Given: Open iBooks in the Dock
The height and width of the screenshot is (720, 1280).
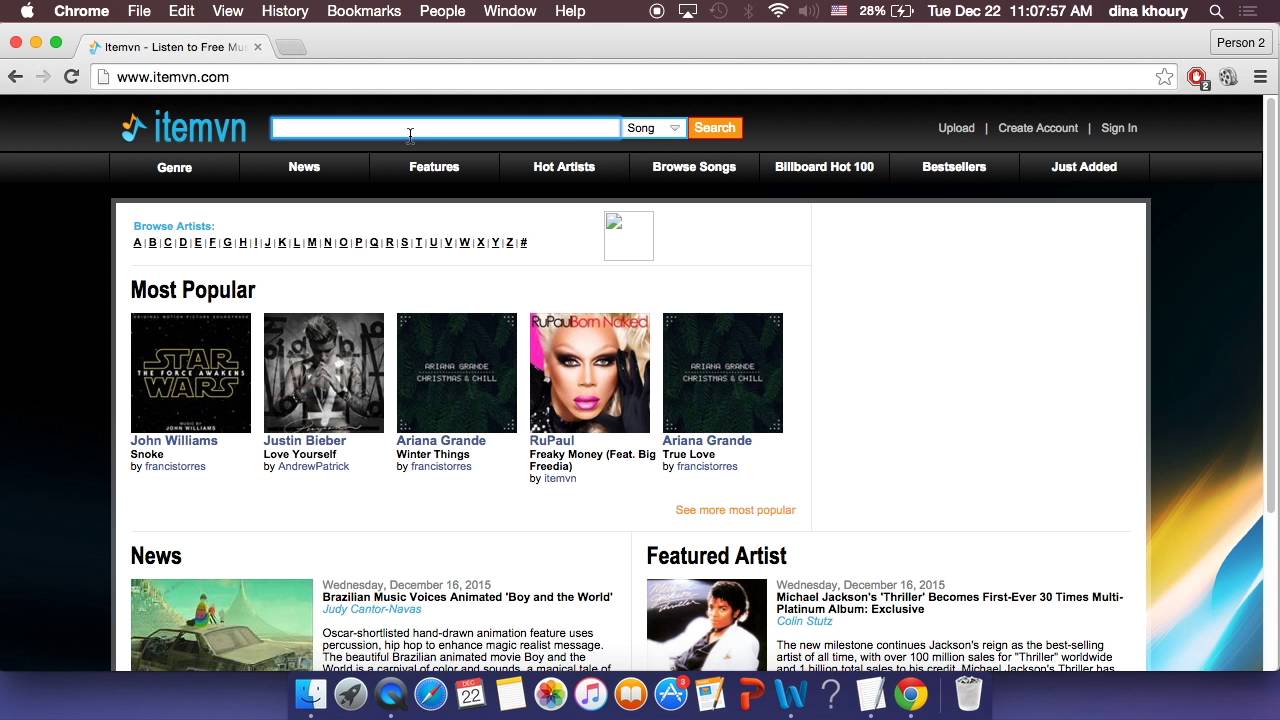Looking at the screenshot, I should click(x=631, y=693).
